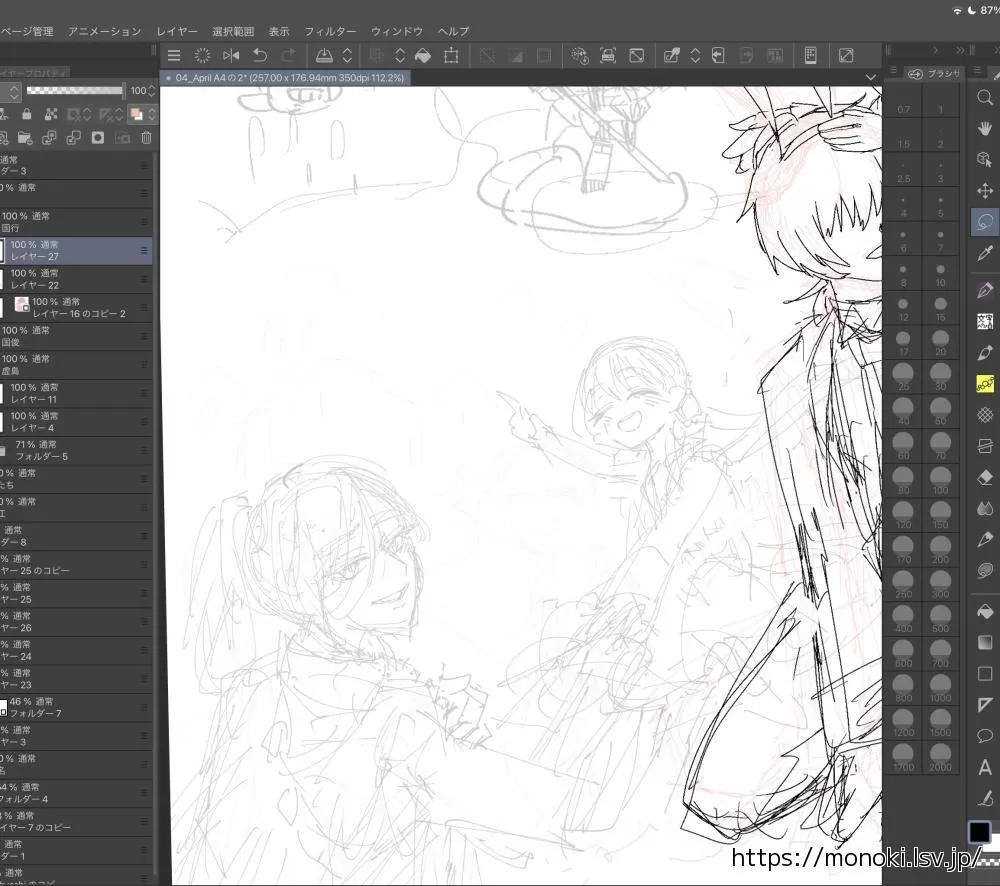Toggle lock layer padlock
Screen dimensions: 1000x886
click(x=26, y=114)
